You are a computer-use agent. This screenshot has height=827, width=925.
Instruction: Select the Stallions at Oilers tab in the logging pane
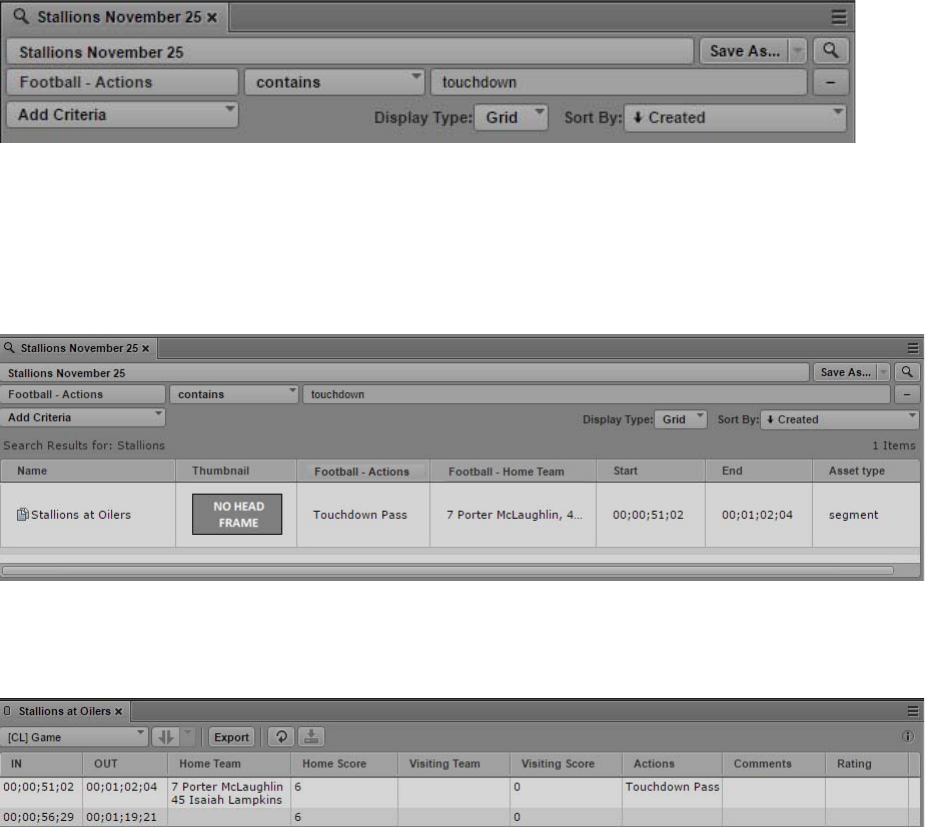pos(65,711)
